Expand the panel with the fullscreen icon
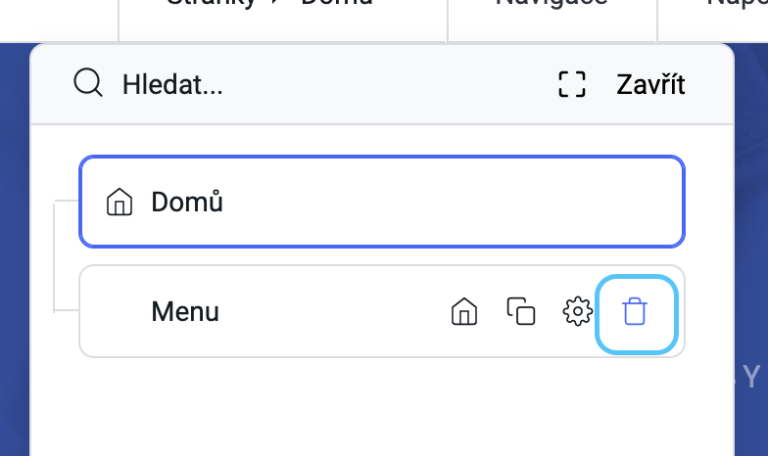Screen dimensions: 768x456 [572, 84]
